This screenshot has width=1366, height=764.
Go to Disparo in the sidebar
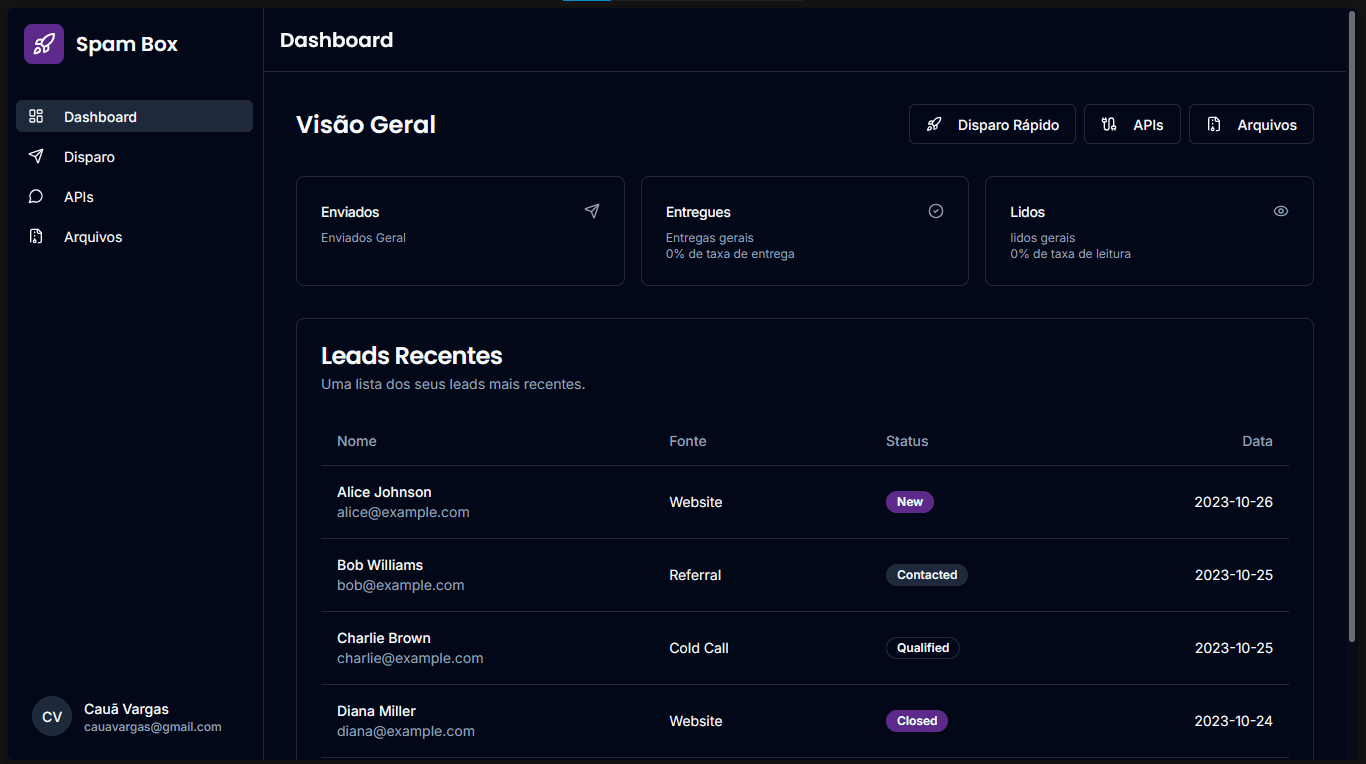[134, 156]
